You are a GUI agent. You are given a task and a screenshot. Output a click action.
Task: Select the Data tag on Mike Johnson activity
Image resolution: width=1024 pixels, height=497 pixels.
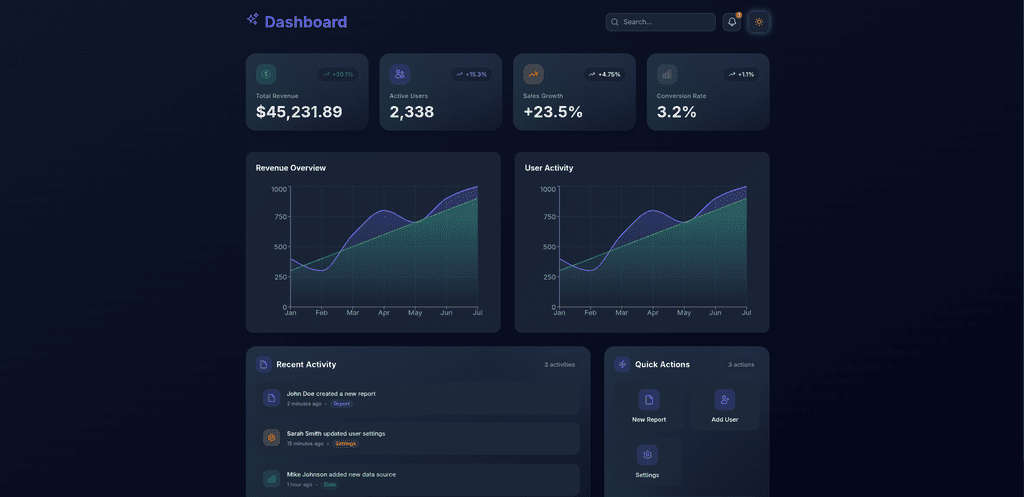(330, 485)
